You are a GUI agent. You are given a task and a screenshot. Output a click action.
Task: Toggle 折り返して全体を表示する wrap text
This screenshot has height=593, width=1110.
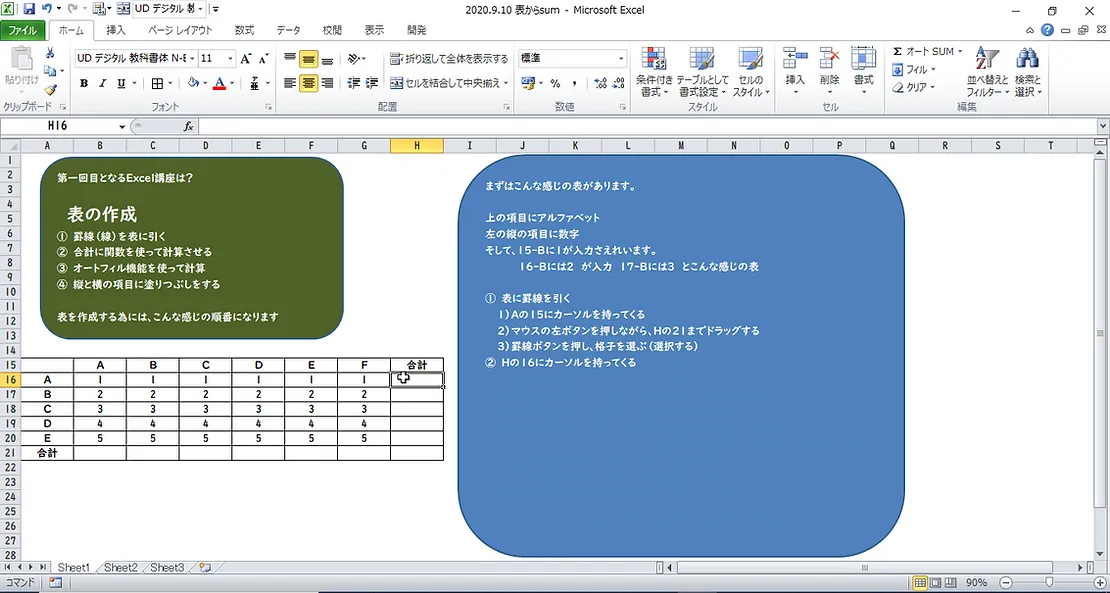coord(449,59)
